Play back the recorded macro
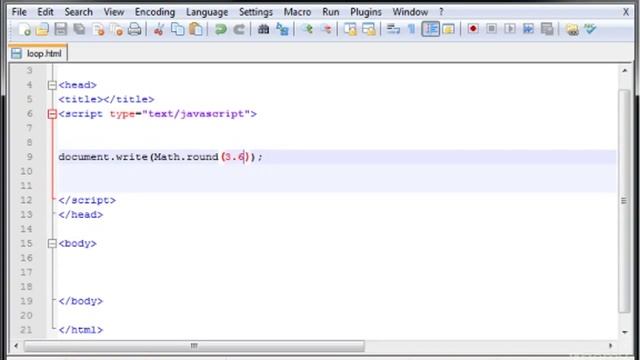The width and height of the screenshot is (640, 360). click(x=510, y=29)
